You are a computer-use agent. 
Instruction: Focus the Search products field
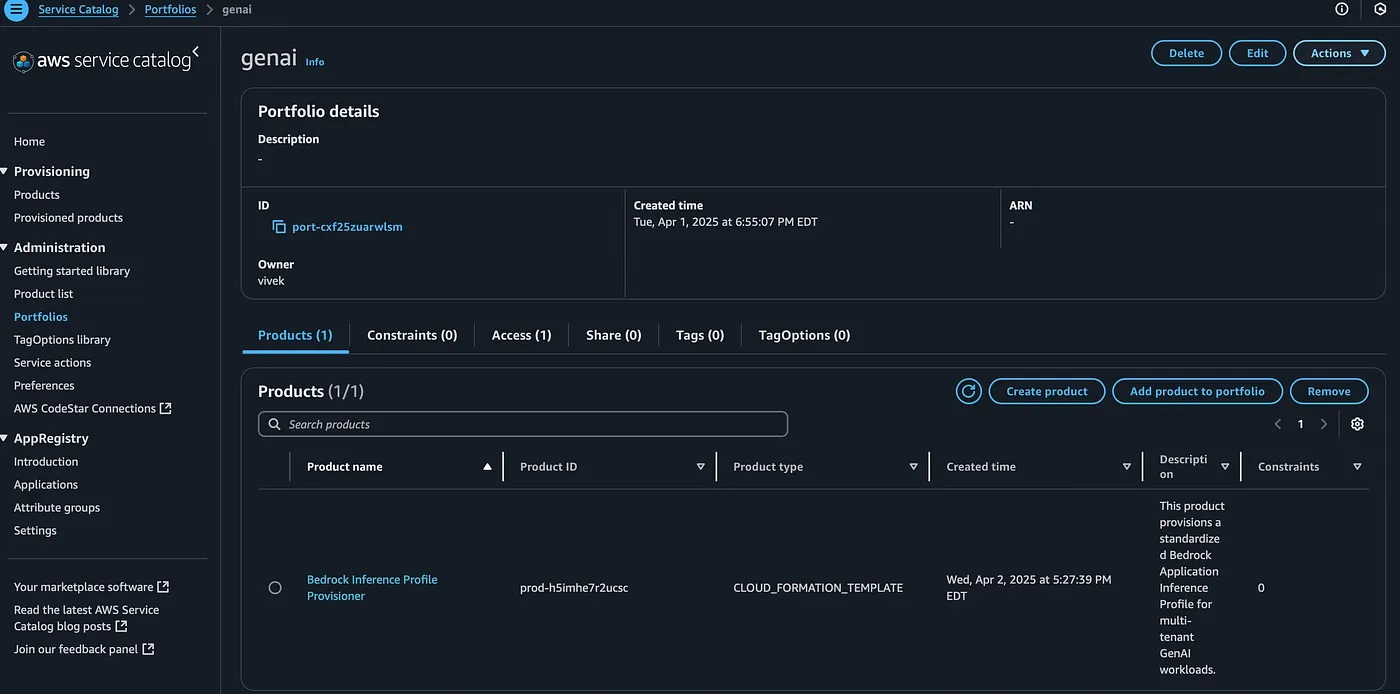523,424
